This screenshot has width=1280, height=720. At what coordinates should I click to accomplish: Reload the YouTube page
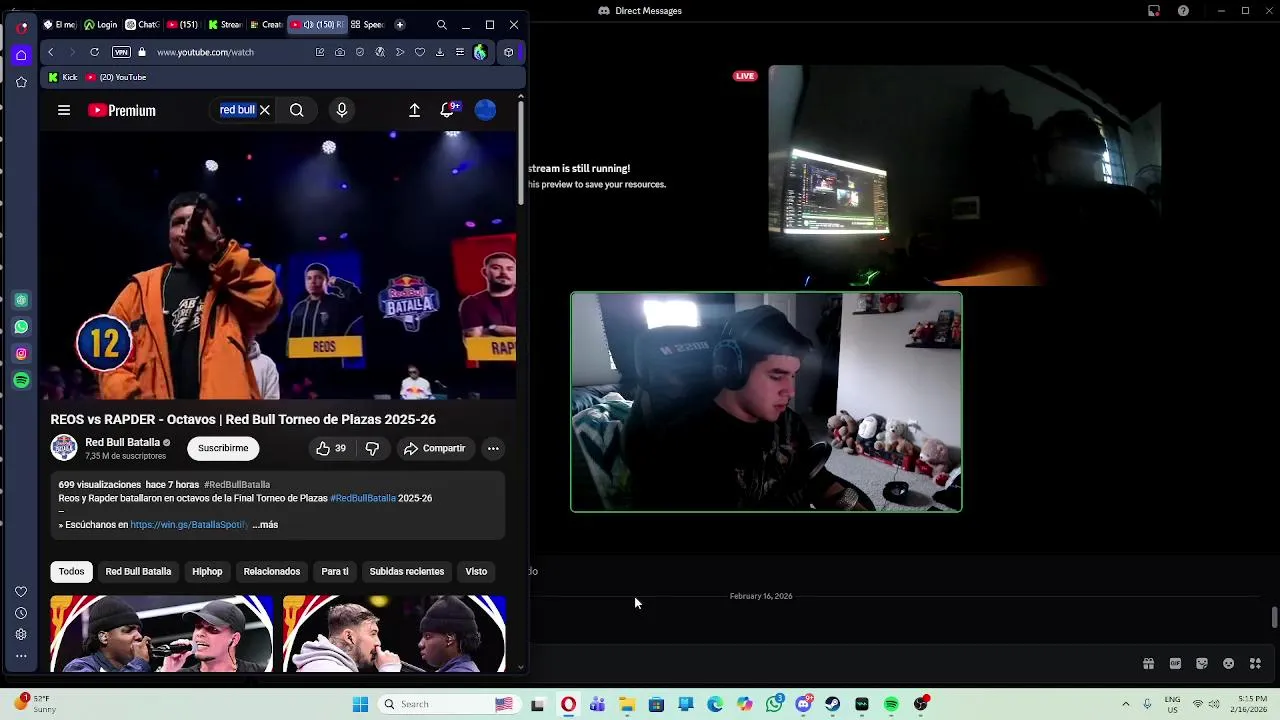point(94,52)
